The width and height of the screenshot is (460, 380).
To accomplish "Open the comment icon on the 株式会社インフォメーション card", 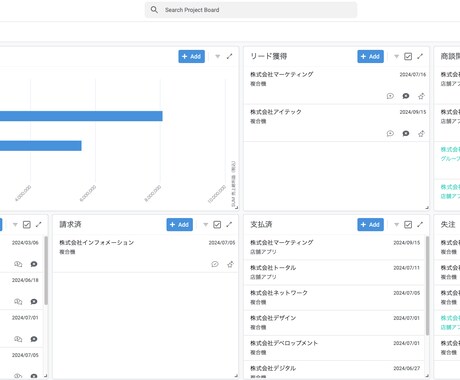I will tap(215, 264).
